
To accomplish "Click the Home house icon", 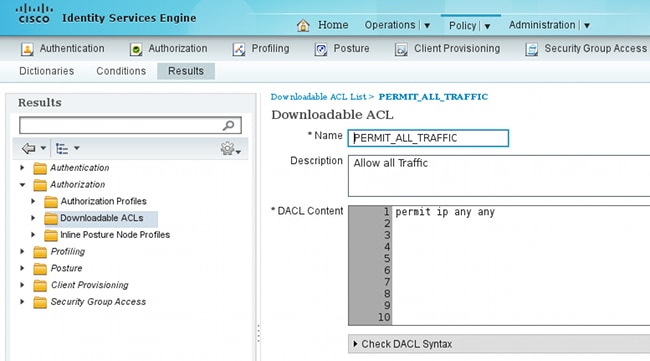I will (x=303, y=25).
